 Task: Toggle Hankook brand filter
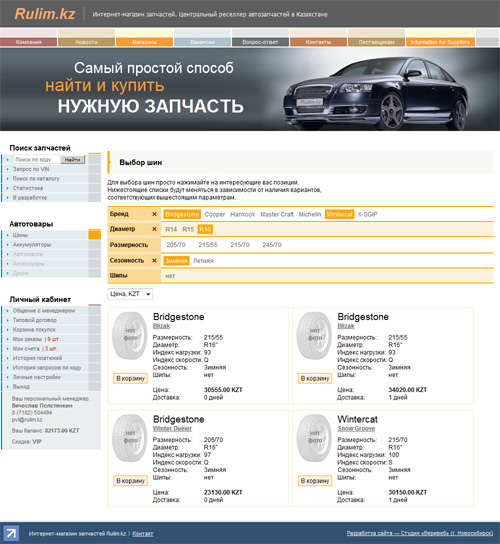point(243,214)
